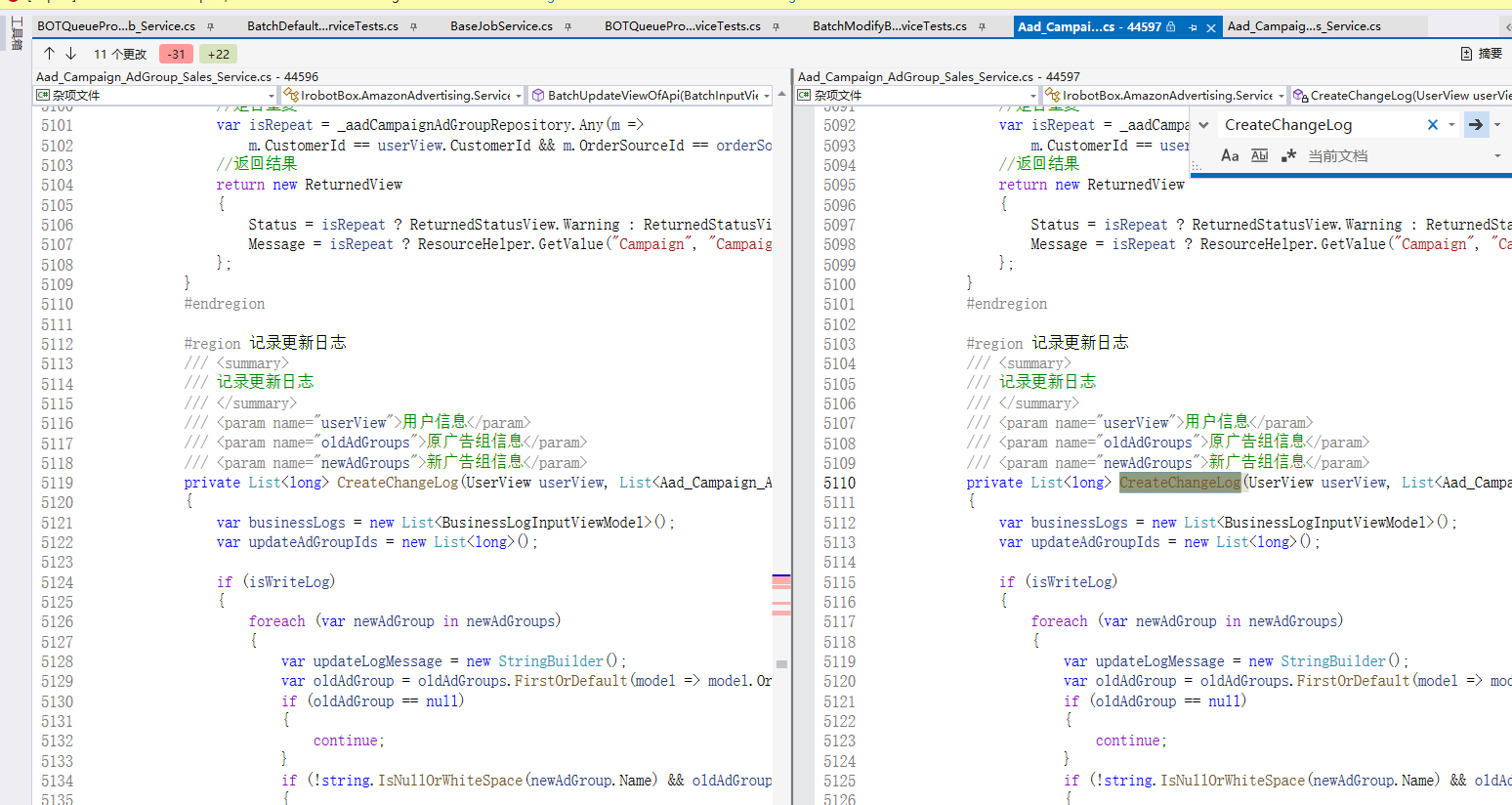
Task: Switch to BatchDefault...rviceTests.cs tab
Action: [x=322, y=26]
